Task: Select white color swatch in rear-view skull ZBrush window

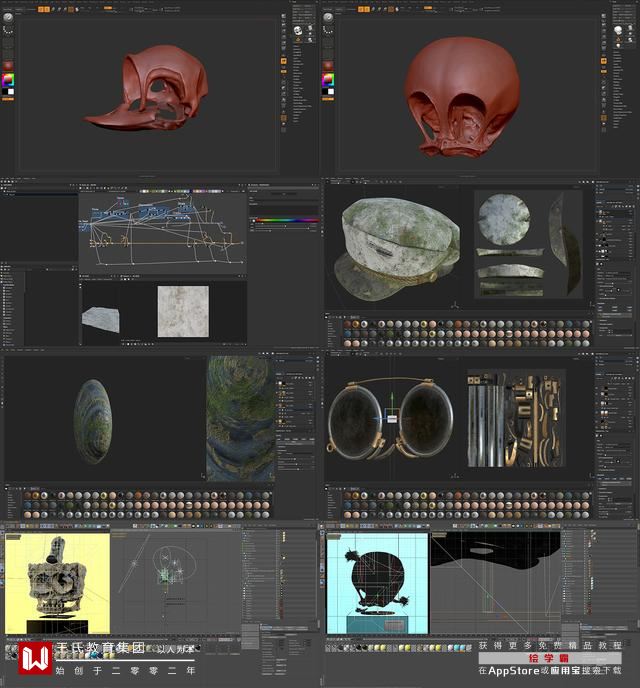Action: tap(331, 91)
